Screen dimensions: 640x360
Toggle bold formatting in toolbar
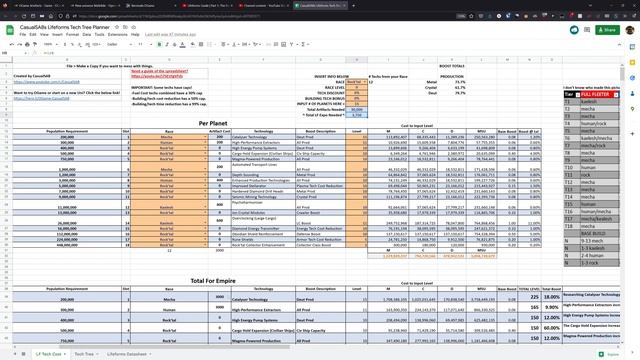click(x=159, y=44)
